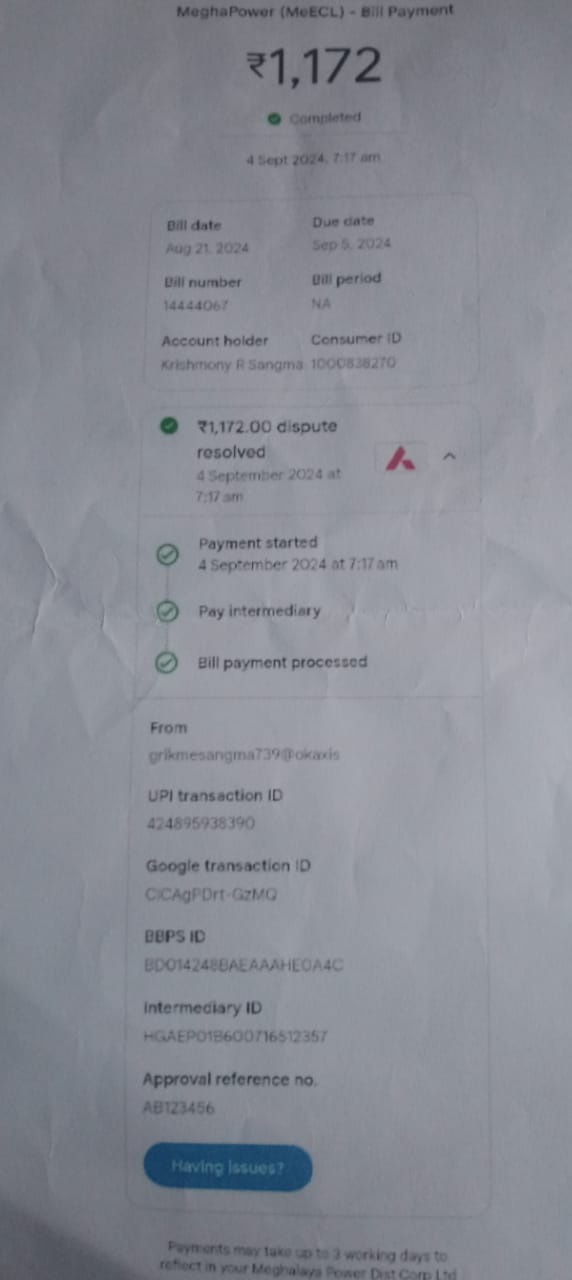572x1280 pixels.
Task: Click approval reference AB123456
Action: (178, 1108)
